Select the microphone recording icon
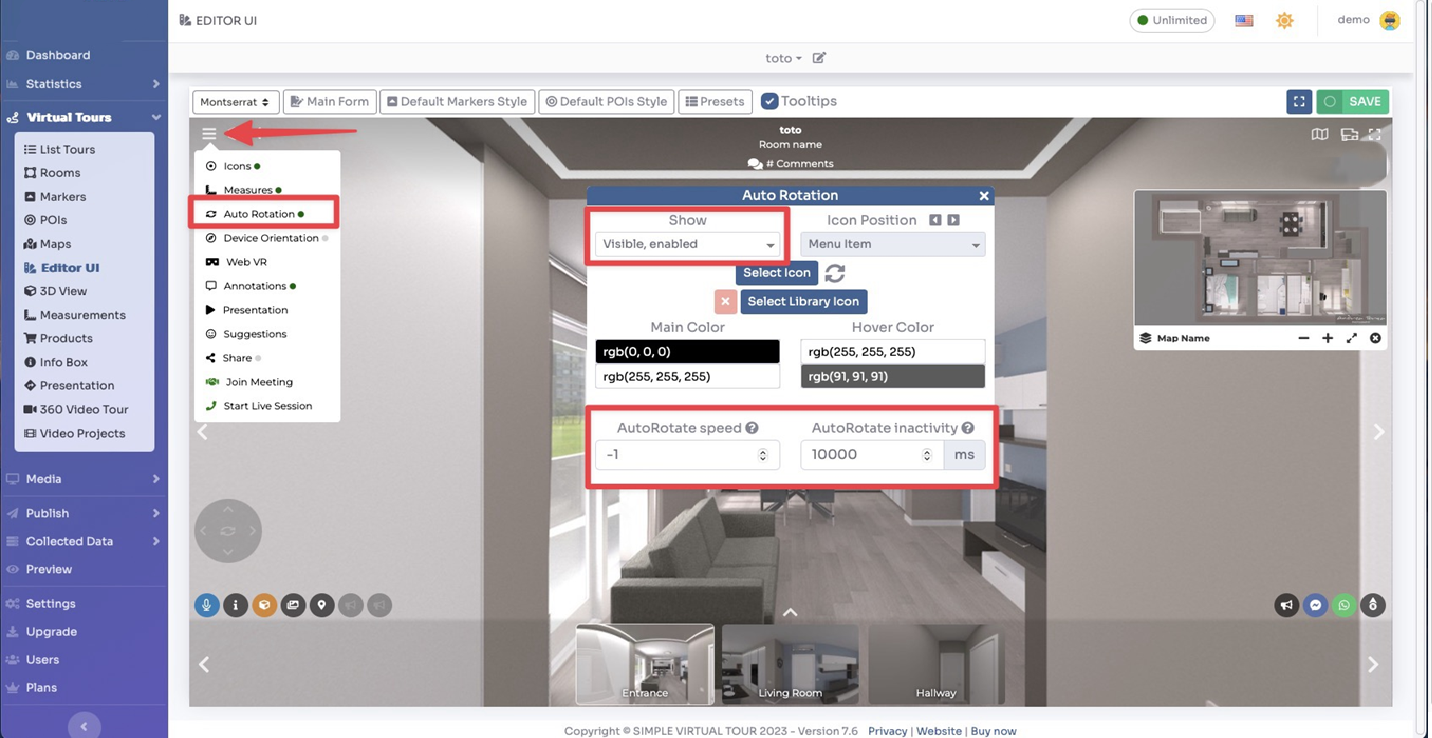 coord(207,605)
